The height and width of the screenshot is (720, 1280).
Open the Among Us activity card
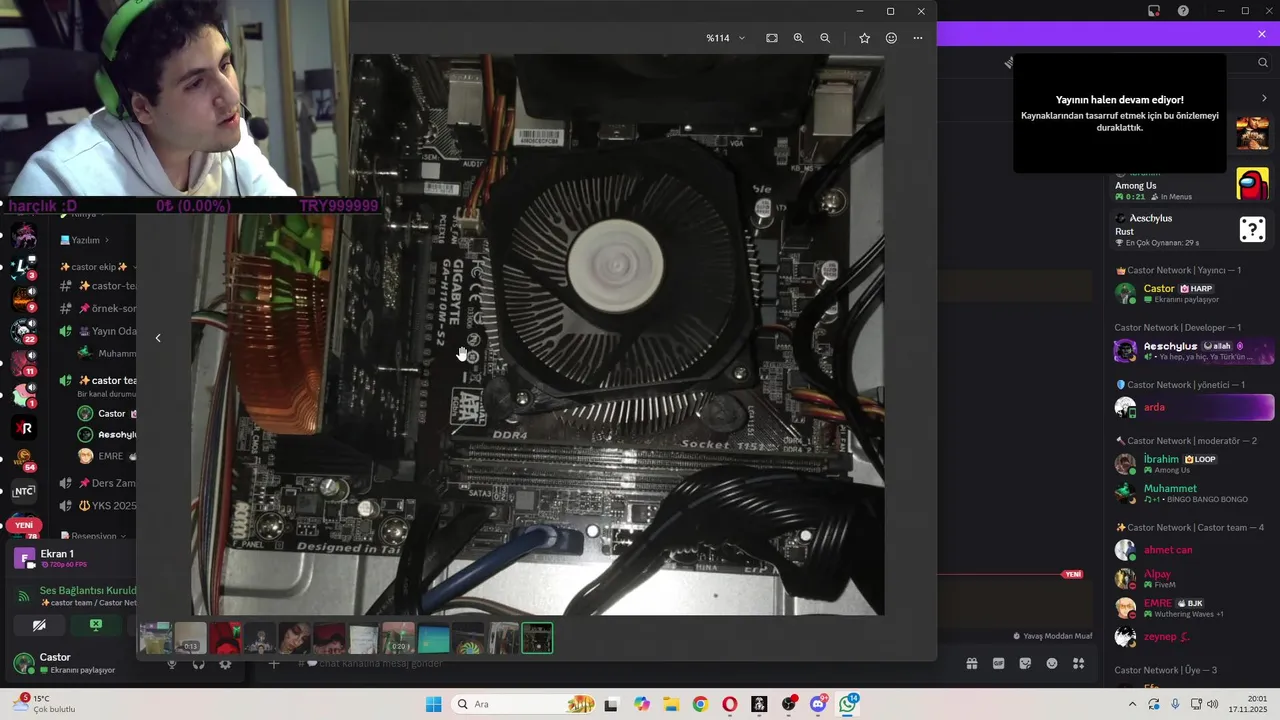1192,185
